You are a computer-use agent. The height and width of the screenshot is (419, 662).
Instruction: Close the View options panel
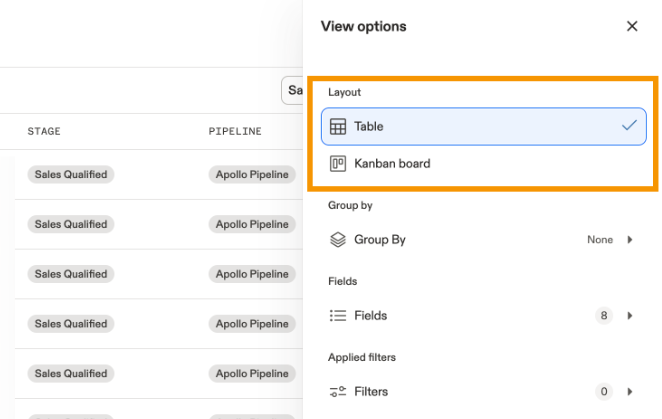(632, 26)
